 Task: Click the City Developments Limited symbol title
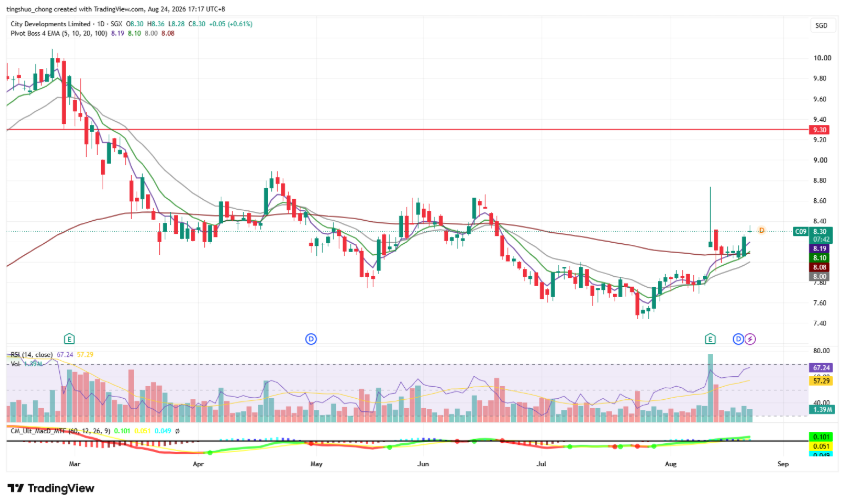[51, 24]
